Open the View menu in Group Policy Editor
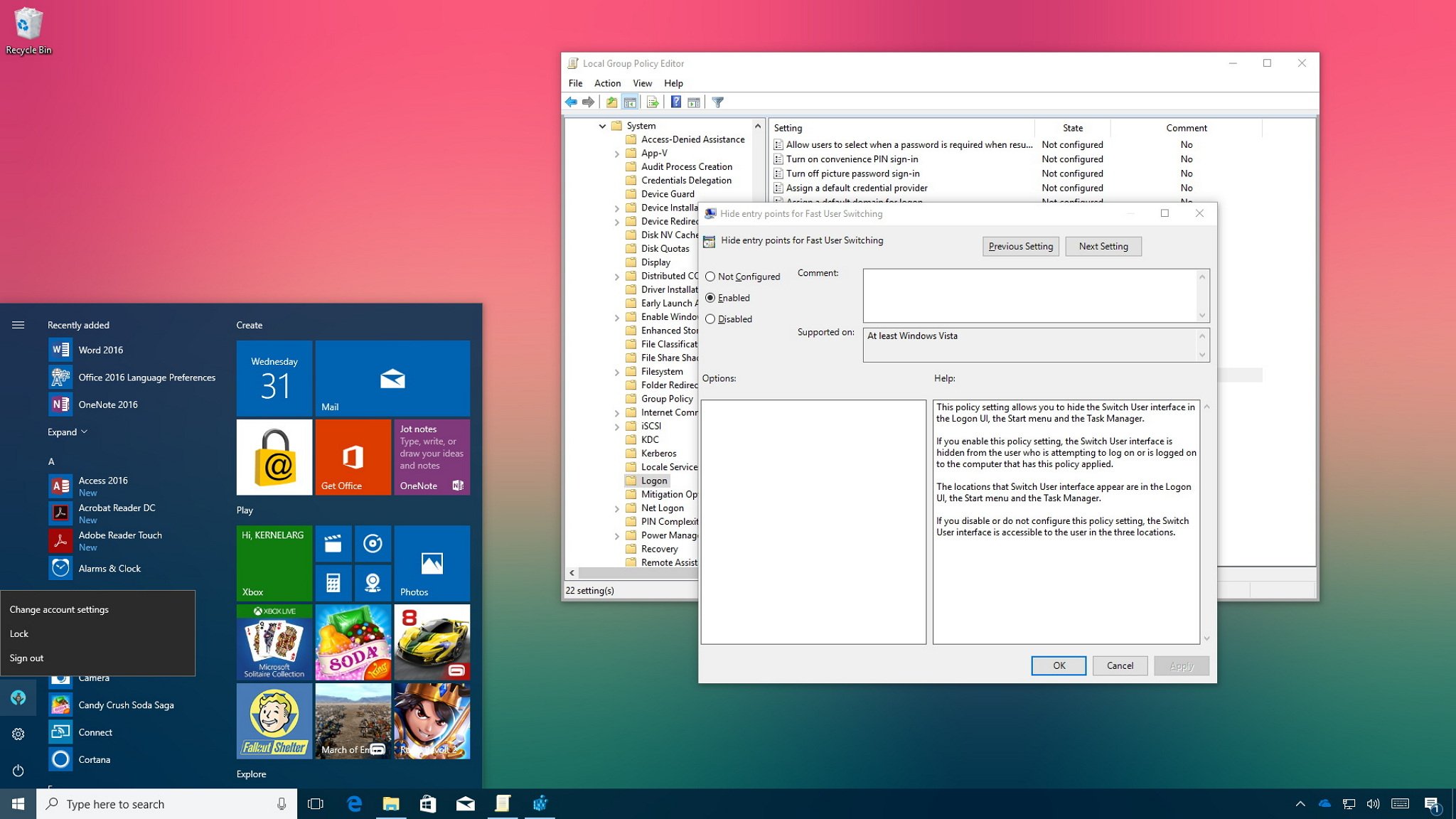Viewport: 1456px width, 819px height. [641, 82]
